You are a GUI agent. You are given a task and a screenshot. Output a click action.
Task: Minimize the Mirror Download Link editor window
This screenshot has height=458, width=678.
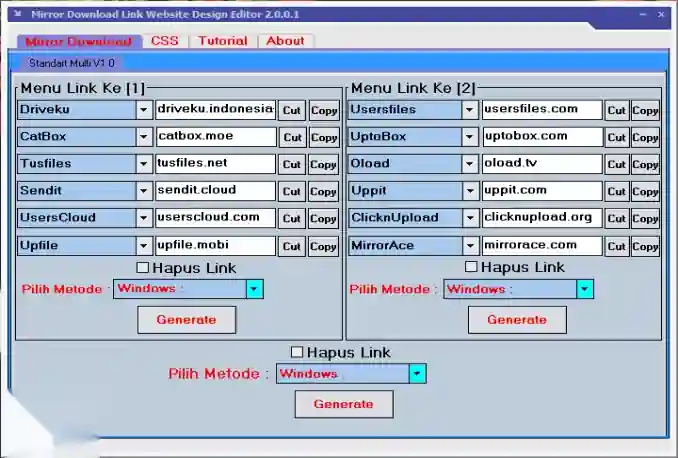click(x=643, y=14)
